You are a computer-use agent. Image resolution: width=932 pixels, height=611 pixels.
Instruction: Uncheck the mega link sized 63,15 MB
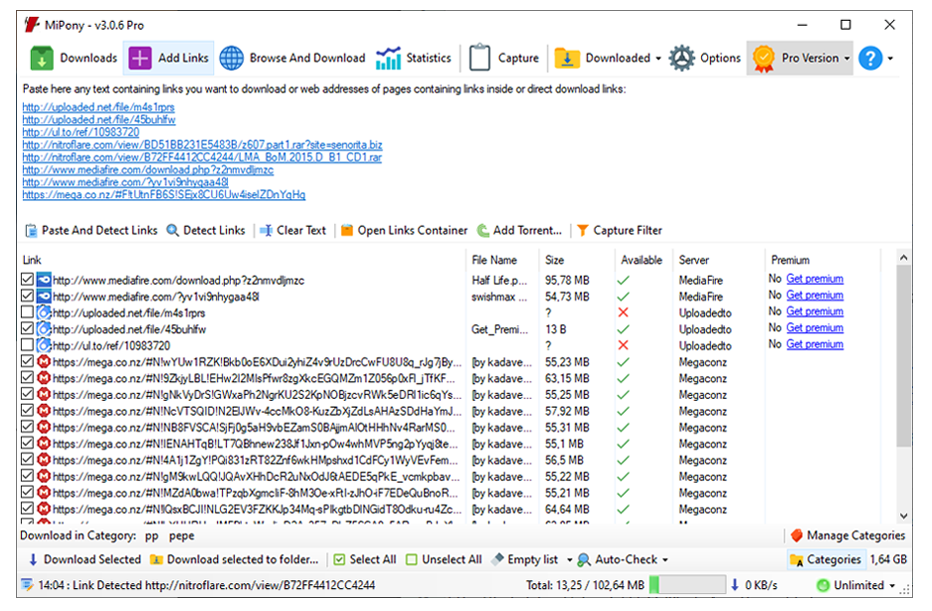pyautogui.click(x=27, y=377)
